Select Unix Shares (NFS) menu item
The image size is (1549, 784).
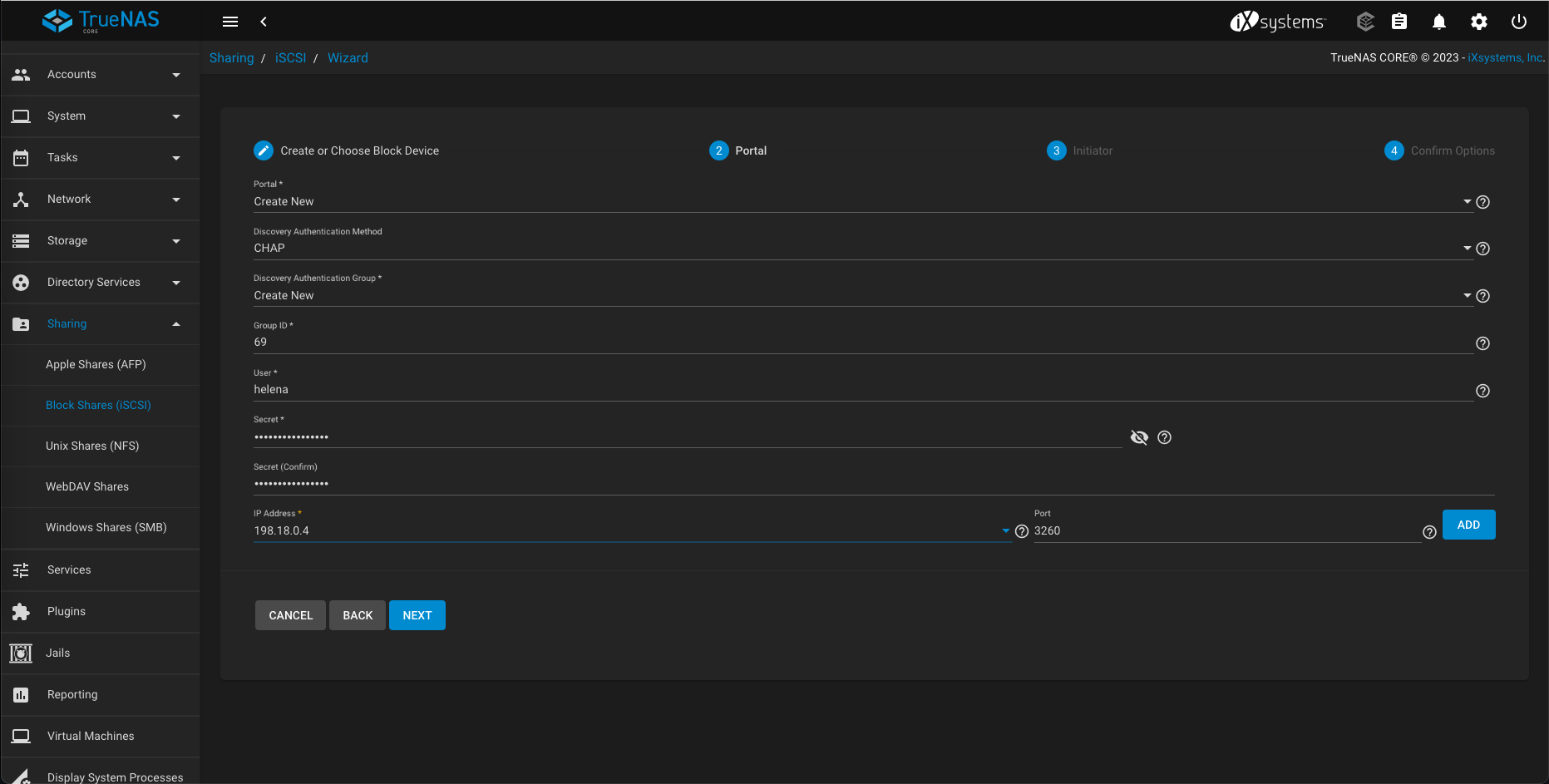coord(92,446)
